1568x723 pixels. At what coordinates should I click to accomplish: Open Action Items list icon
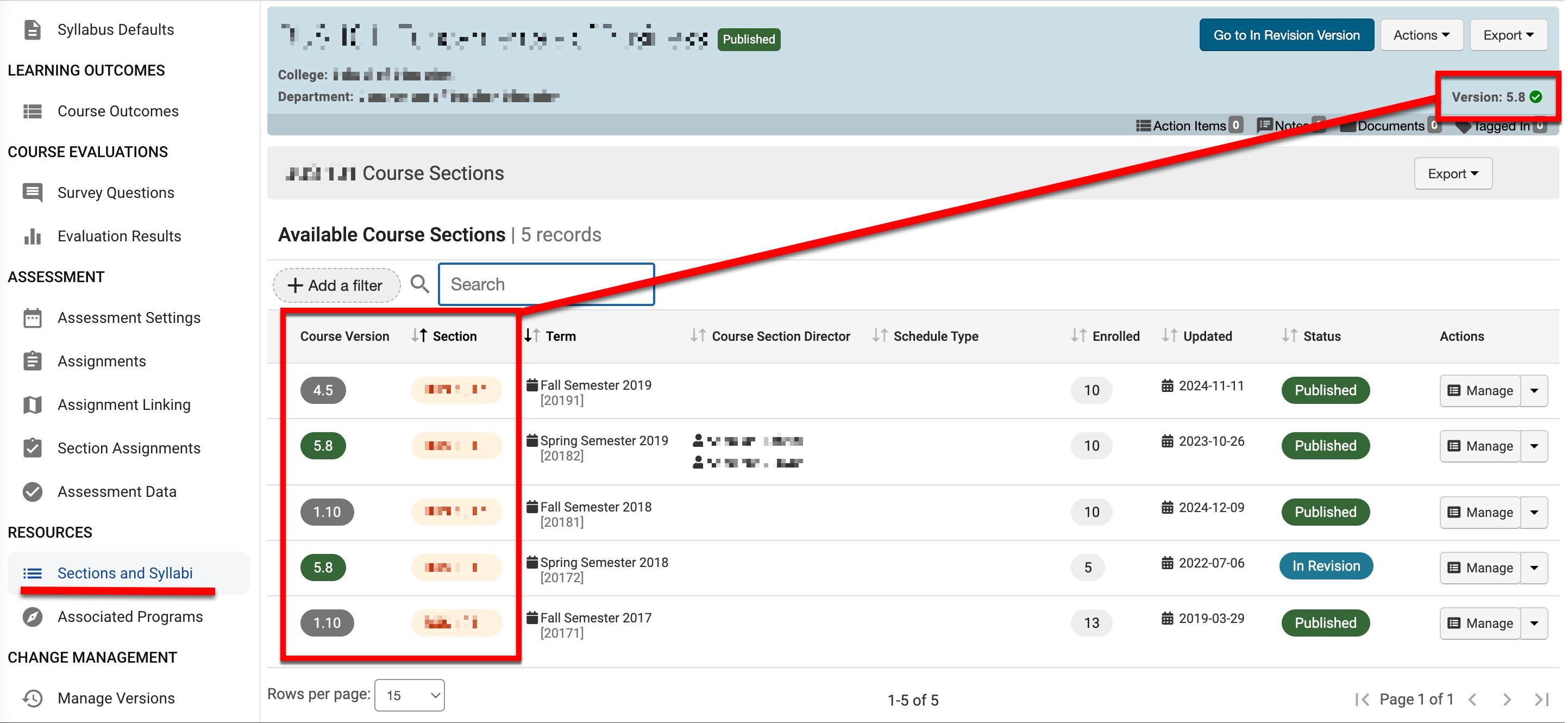click(1143, 126)
